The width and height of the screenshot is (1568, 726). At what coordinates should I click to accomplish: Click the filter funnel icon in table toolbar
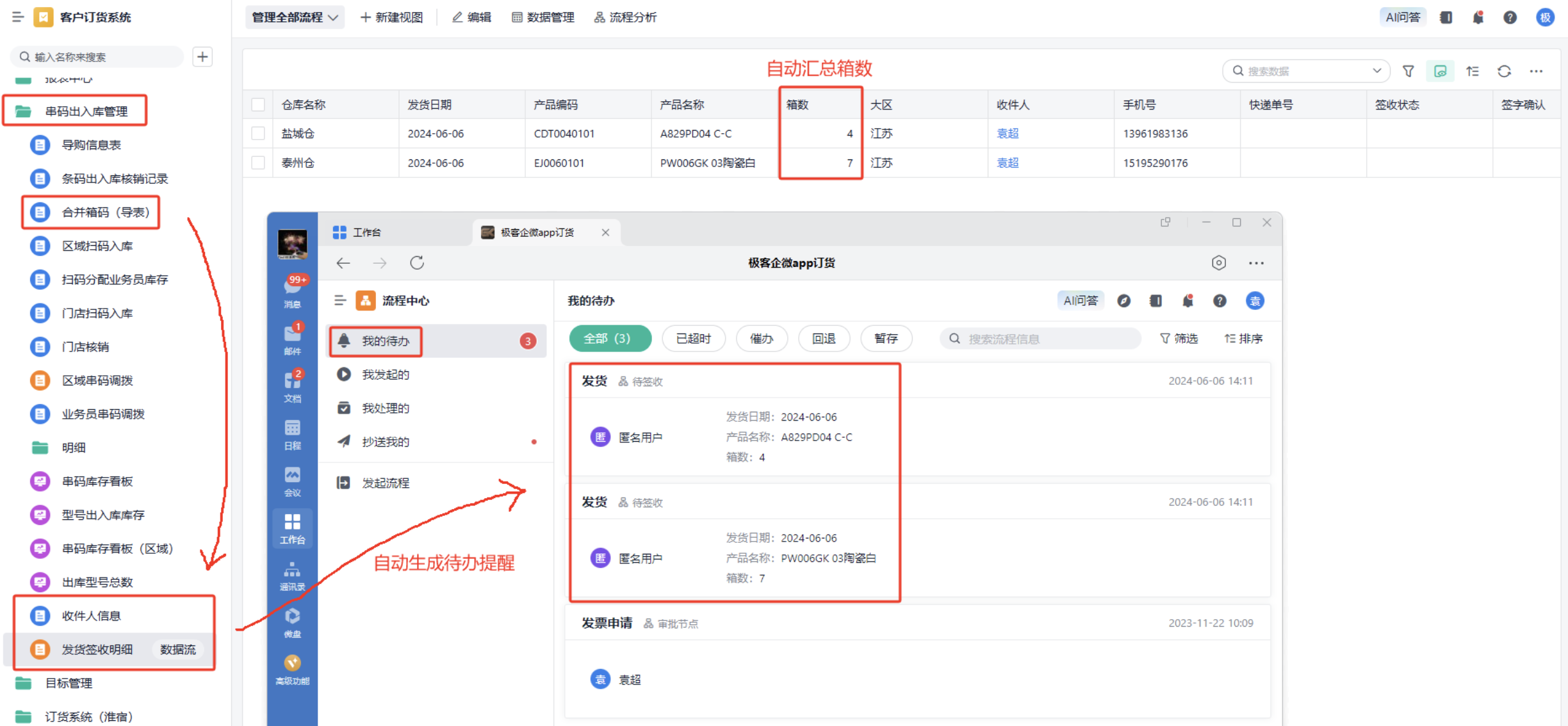coord(1408,71)
